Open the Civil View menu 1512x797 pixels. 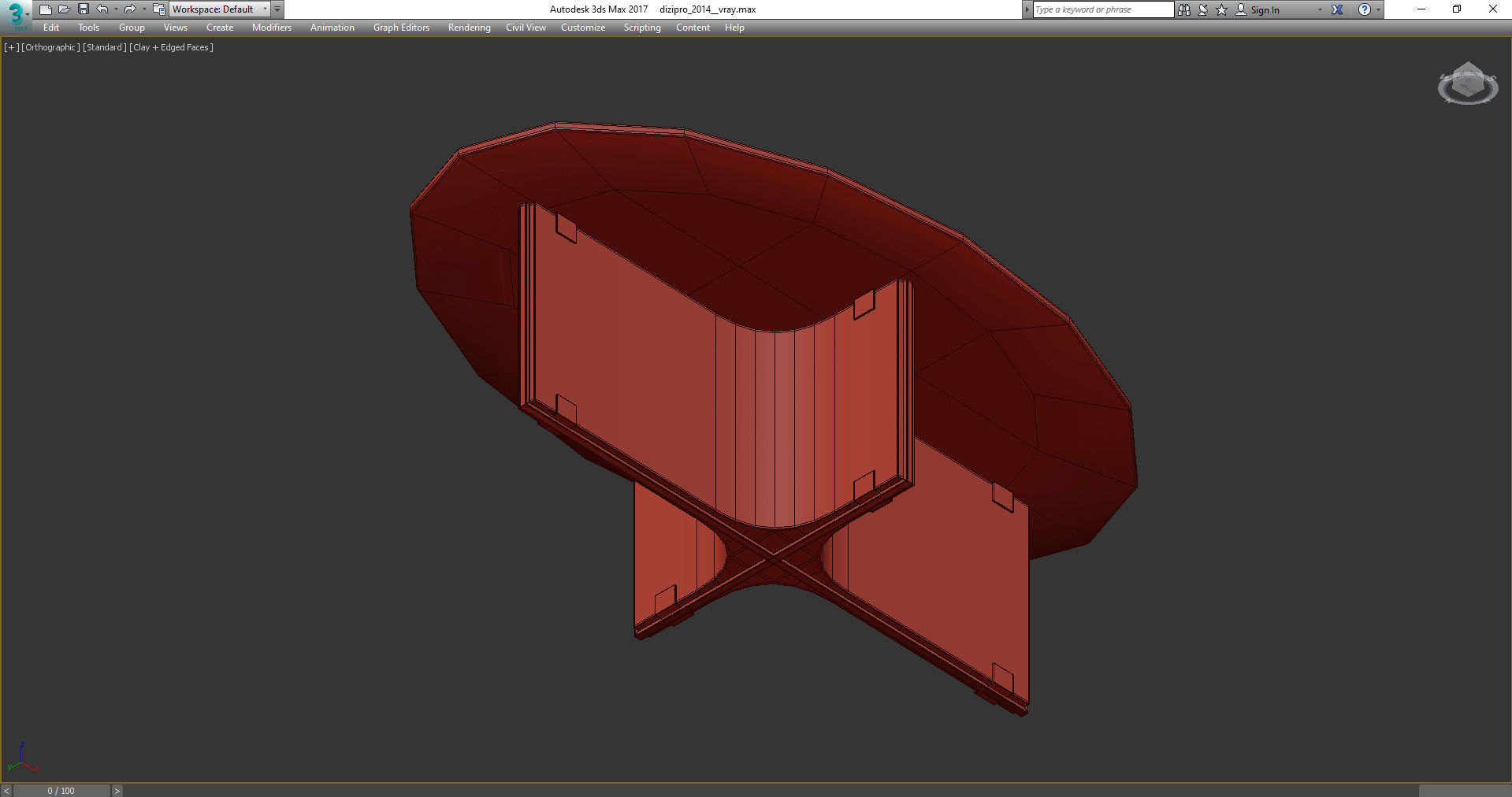(x=526, y=28)
